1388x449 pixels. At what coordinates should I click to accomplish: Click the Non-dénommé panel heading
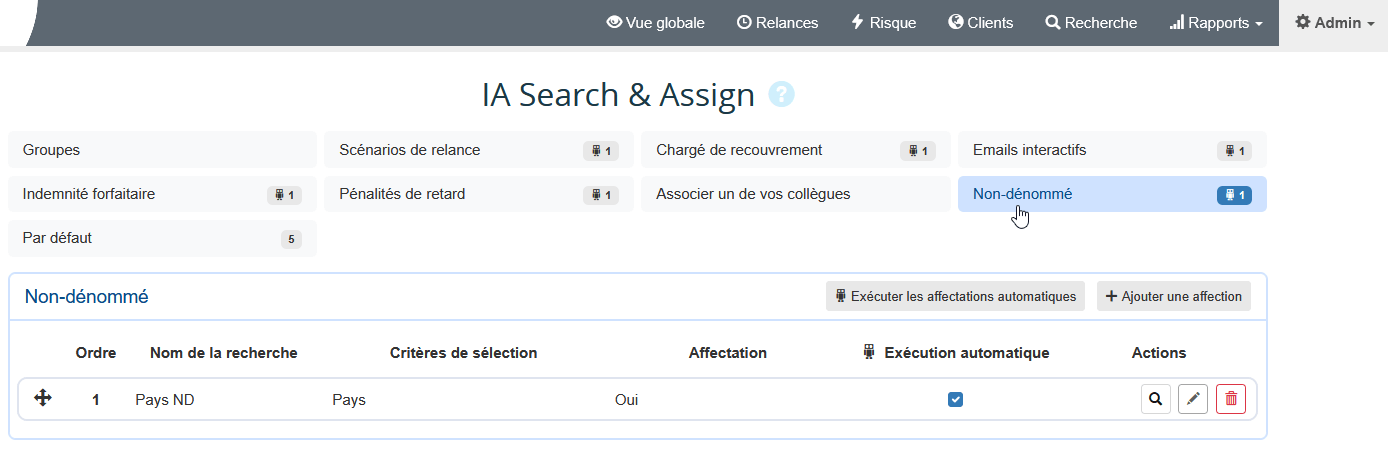[x=87, y=296]
